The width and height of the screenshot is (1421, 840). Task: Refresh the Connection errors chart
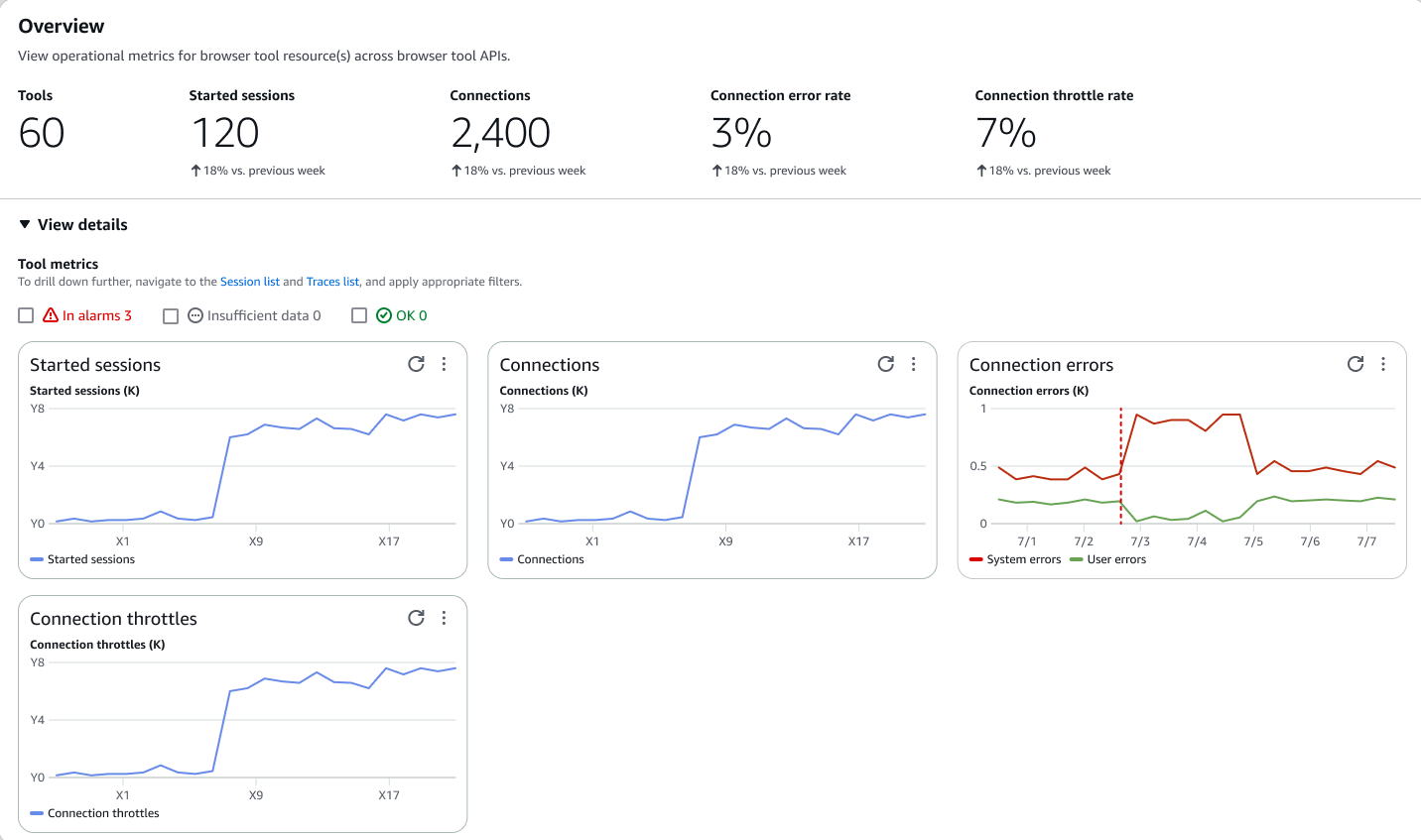click(x=1355, y=364)
